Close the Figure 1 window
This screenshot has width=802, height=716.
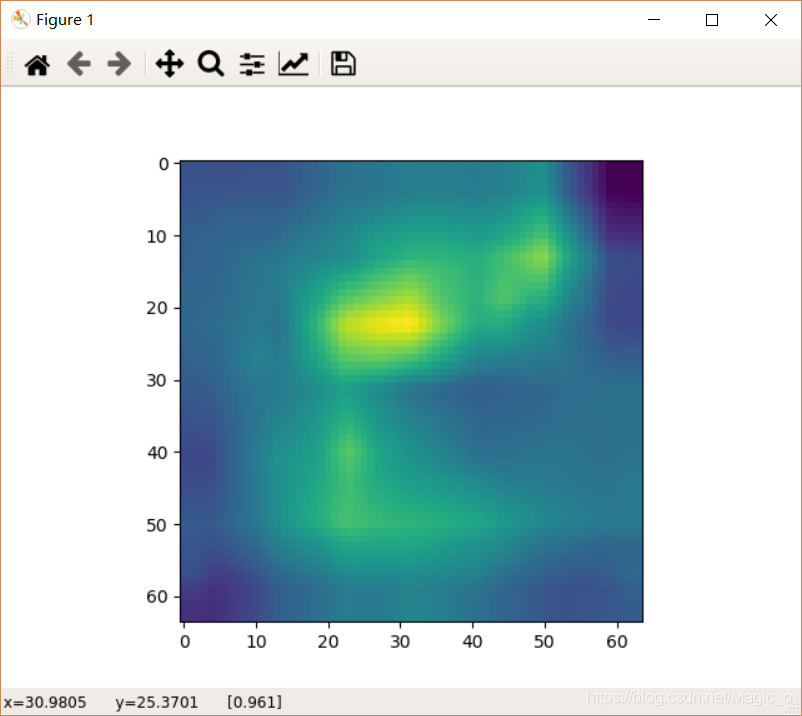[x=770, y=20]
